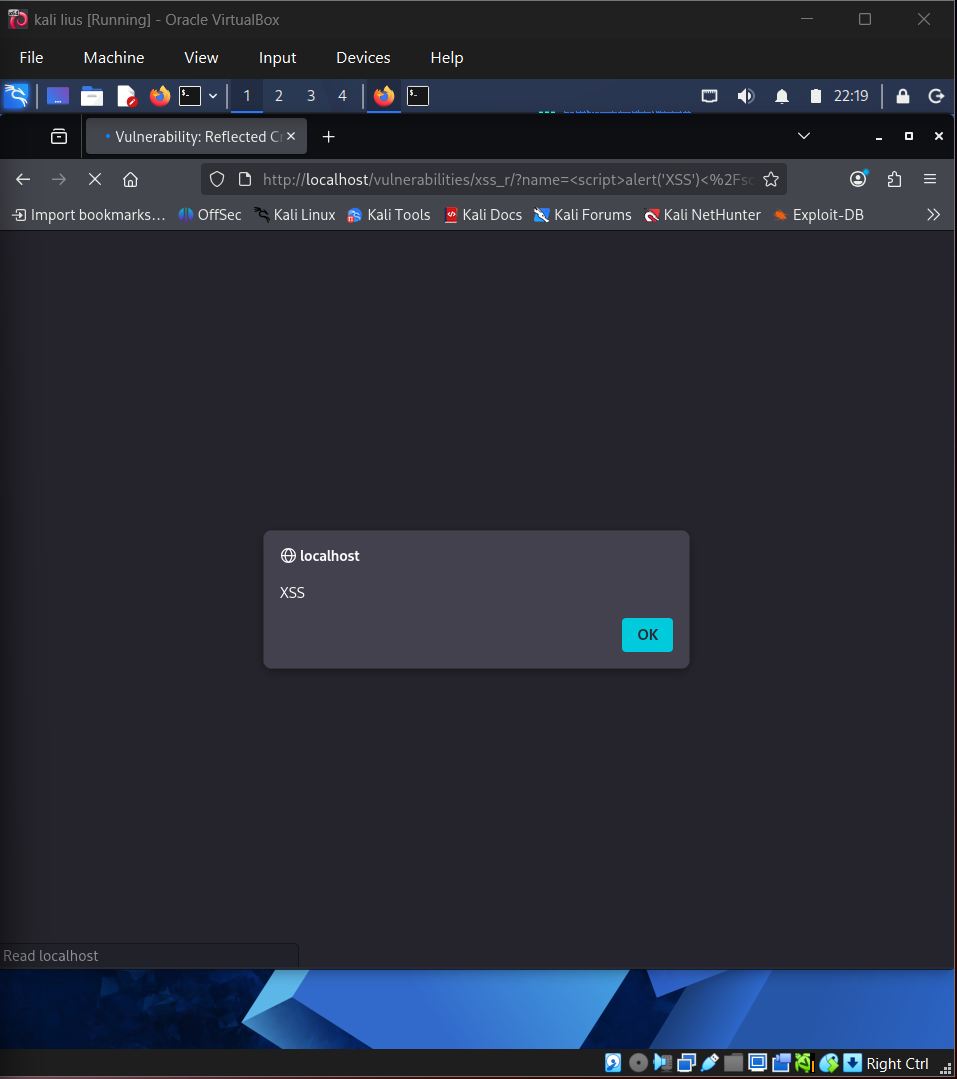Click the site information page icon

point(244,180)
